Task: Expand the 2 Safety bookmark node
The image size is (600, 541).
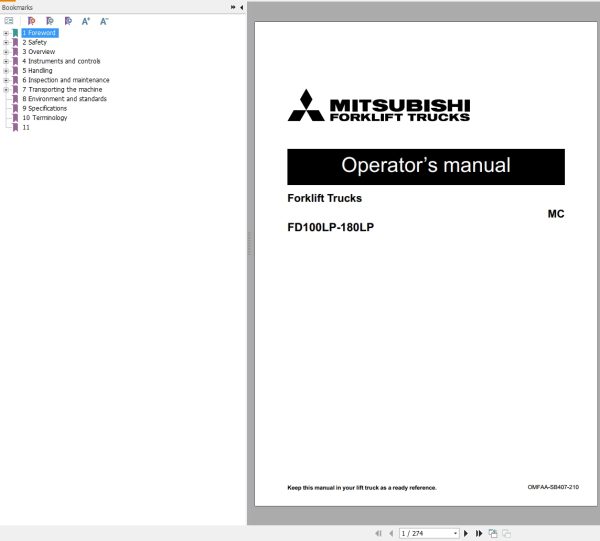Action: pyautogui.click(x=6, y=42)
